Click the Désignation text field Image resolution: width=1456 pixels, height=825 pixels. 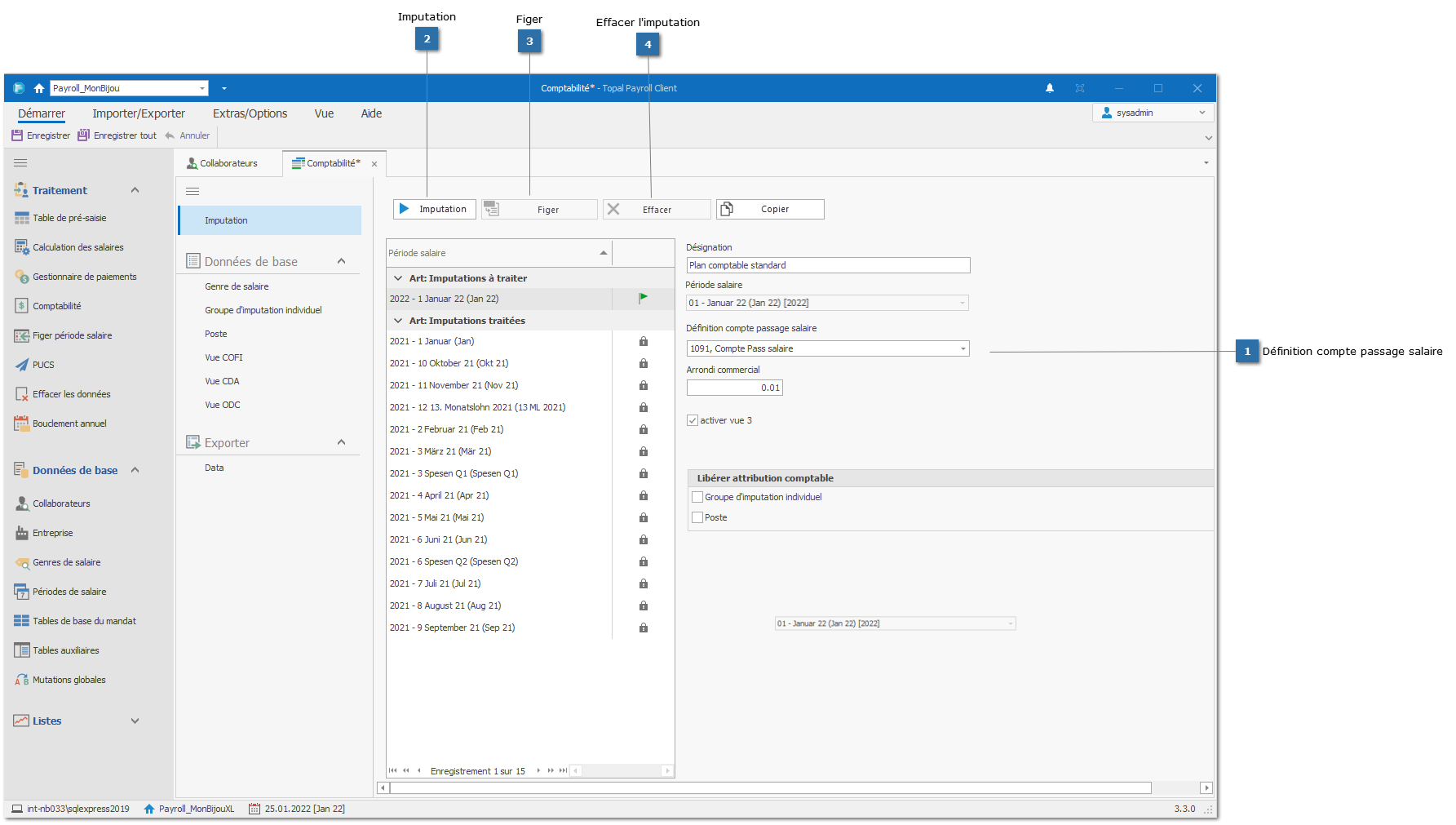[x=827, y=265]
